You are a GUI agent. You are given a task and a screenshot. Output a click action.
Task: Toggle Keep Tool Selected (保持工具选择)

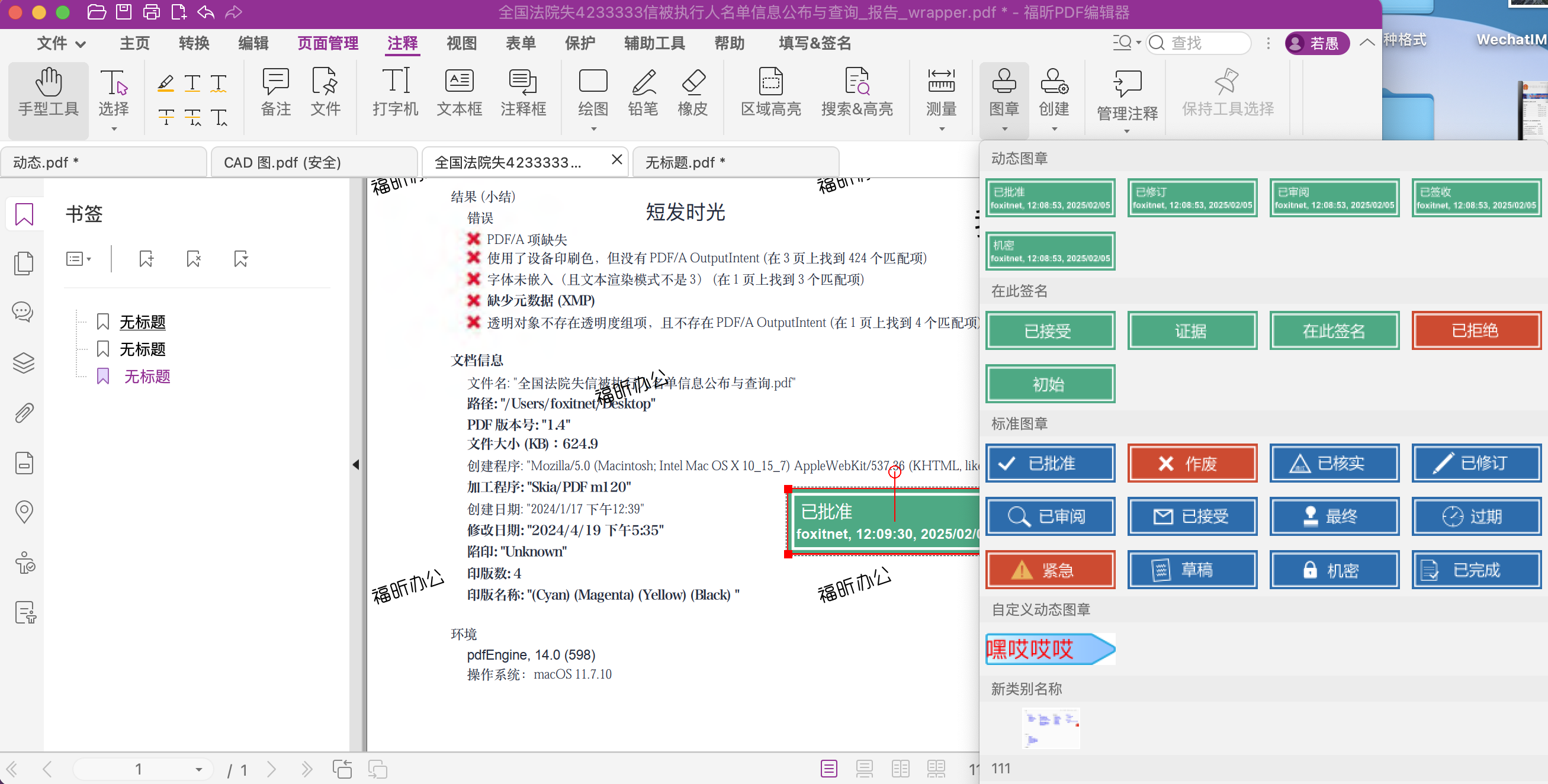click(x=1227, y=92)
